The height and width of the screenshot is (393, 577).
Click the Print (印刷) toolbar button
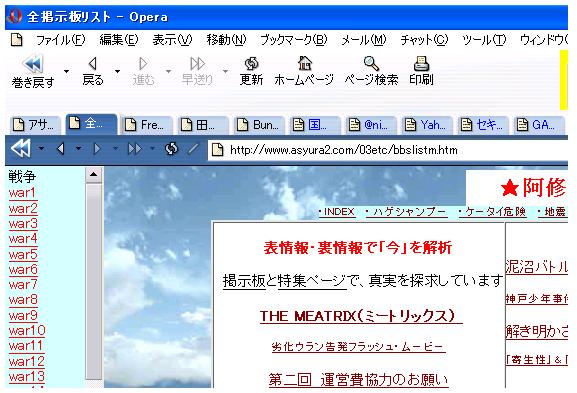[x=421, y=71]
